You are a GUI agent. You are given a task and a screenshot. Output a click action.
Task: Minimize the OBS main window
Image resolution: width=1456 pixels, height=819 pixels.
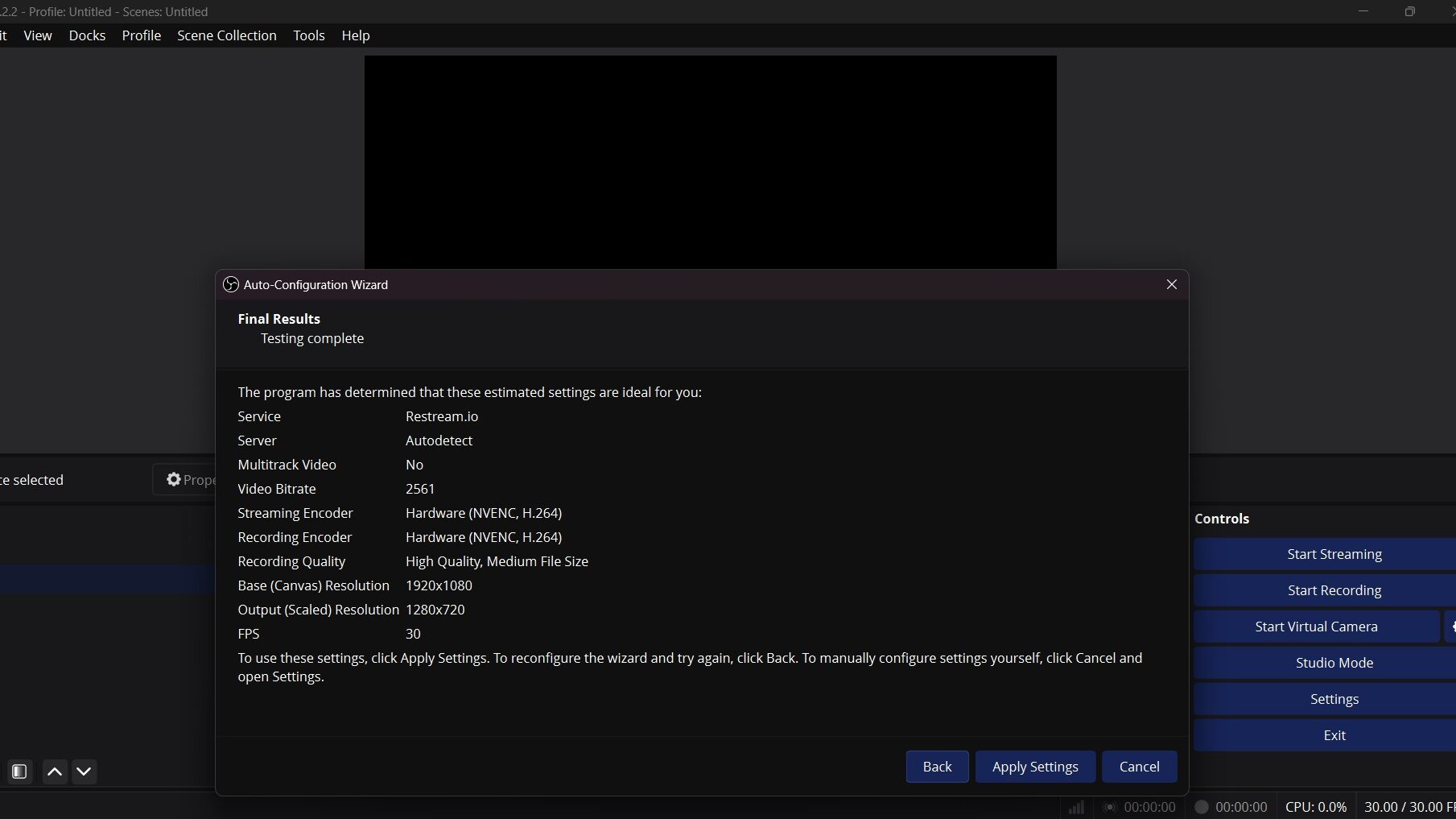(x=1363, y=11)
